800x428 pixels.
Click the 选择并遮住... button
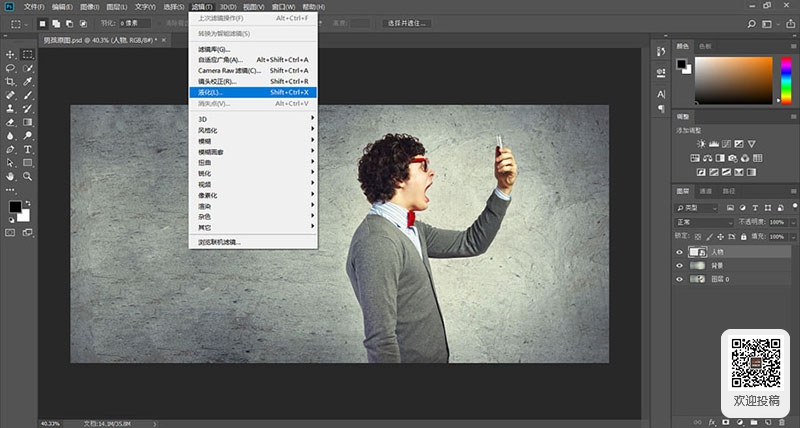pyautogui.click(x=407, y=23)
